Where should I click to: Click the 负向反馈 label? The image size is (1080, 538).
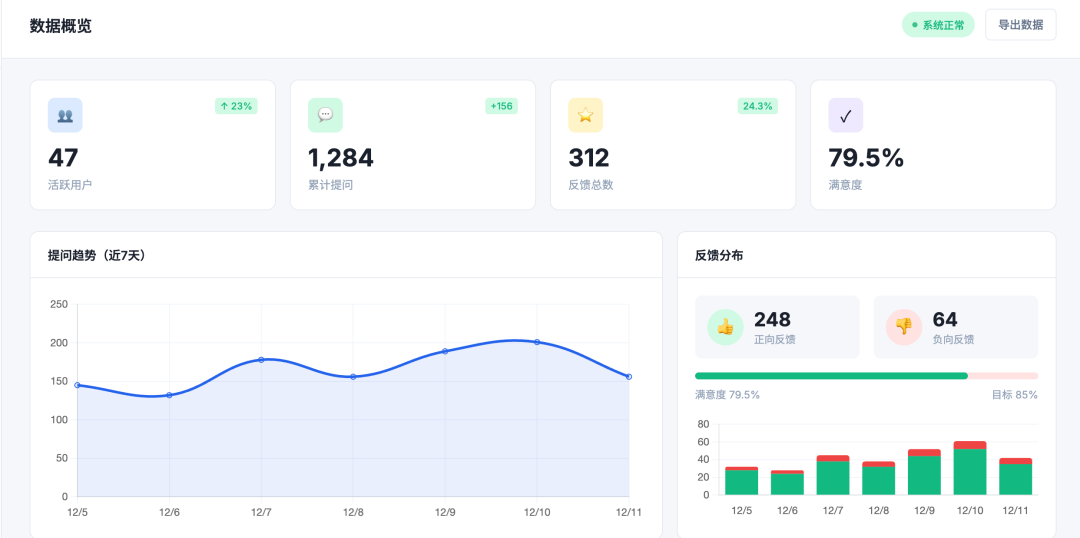[953, 340]
